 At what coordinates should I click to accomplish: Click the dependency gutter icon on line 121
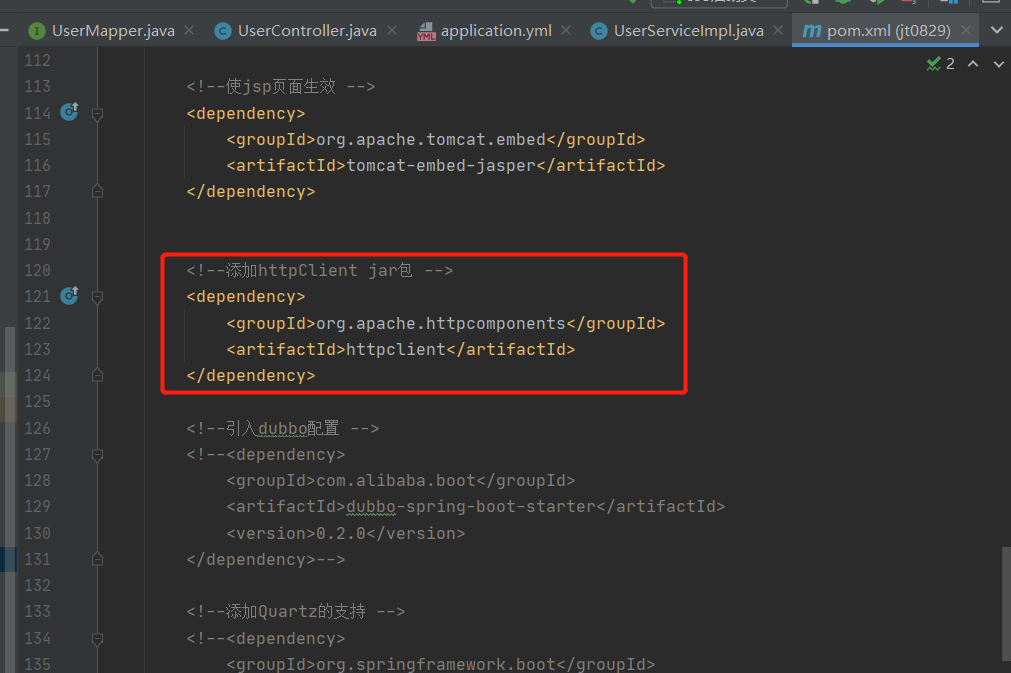click(70, 295)
